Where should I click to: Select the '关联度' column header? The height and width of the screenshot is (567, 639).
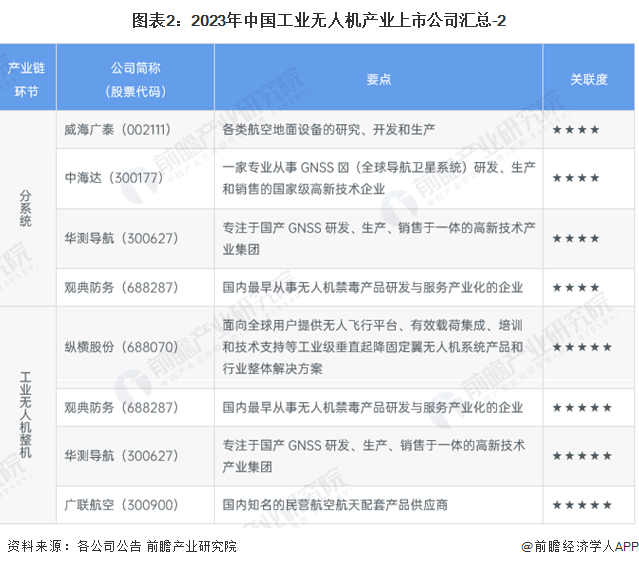[x=589, y=79]
